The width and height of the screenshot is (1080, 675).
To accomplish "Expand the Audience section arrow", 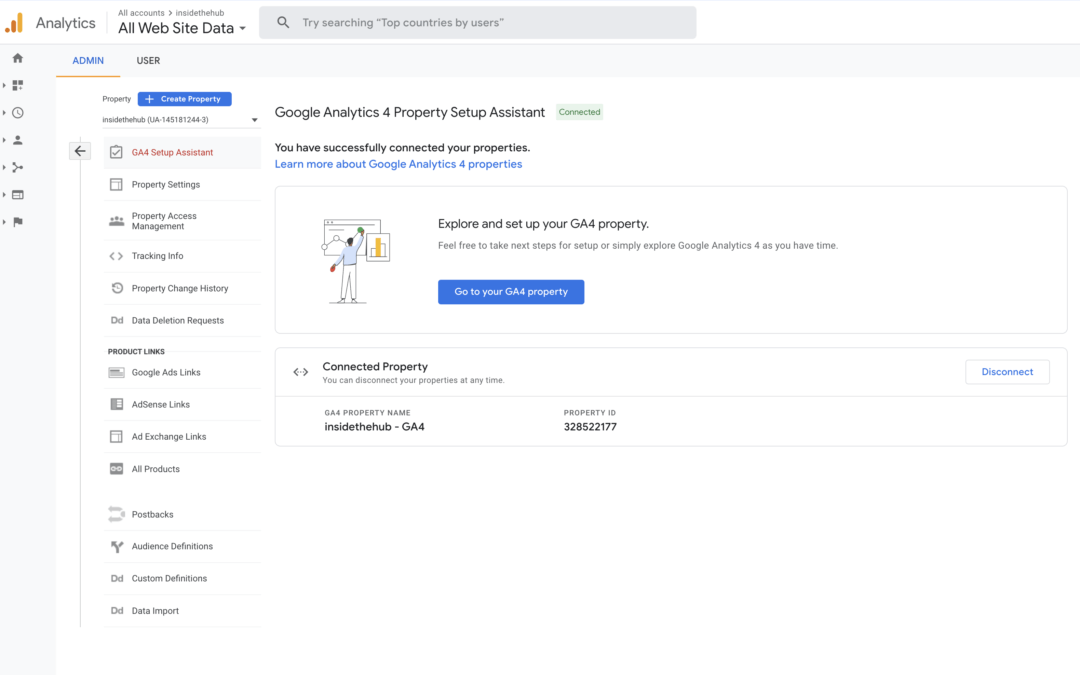I will (4, 140).
